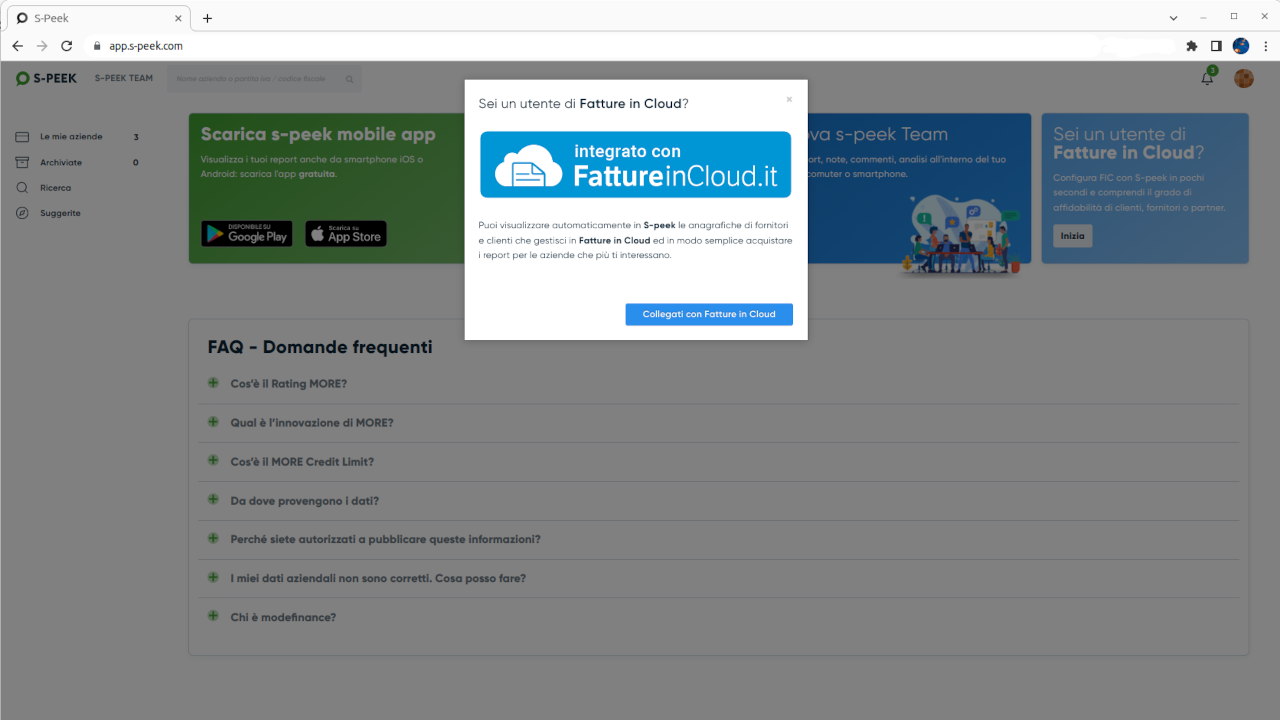Click the S-PEEK logo
This screenshot has height=720, width=1280.
coord(46,78)
